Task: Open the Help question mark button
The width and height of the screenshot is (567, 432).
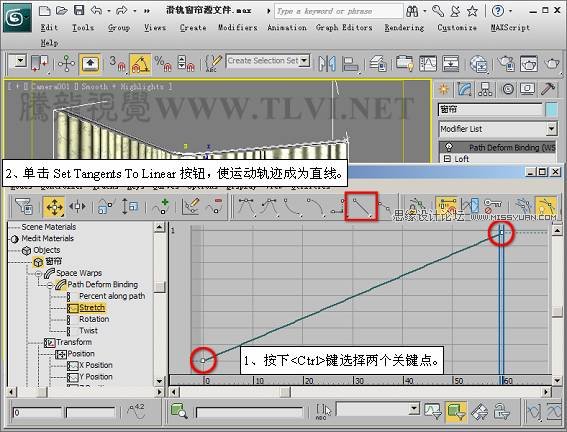Action: (x=498, y=11)
